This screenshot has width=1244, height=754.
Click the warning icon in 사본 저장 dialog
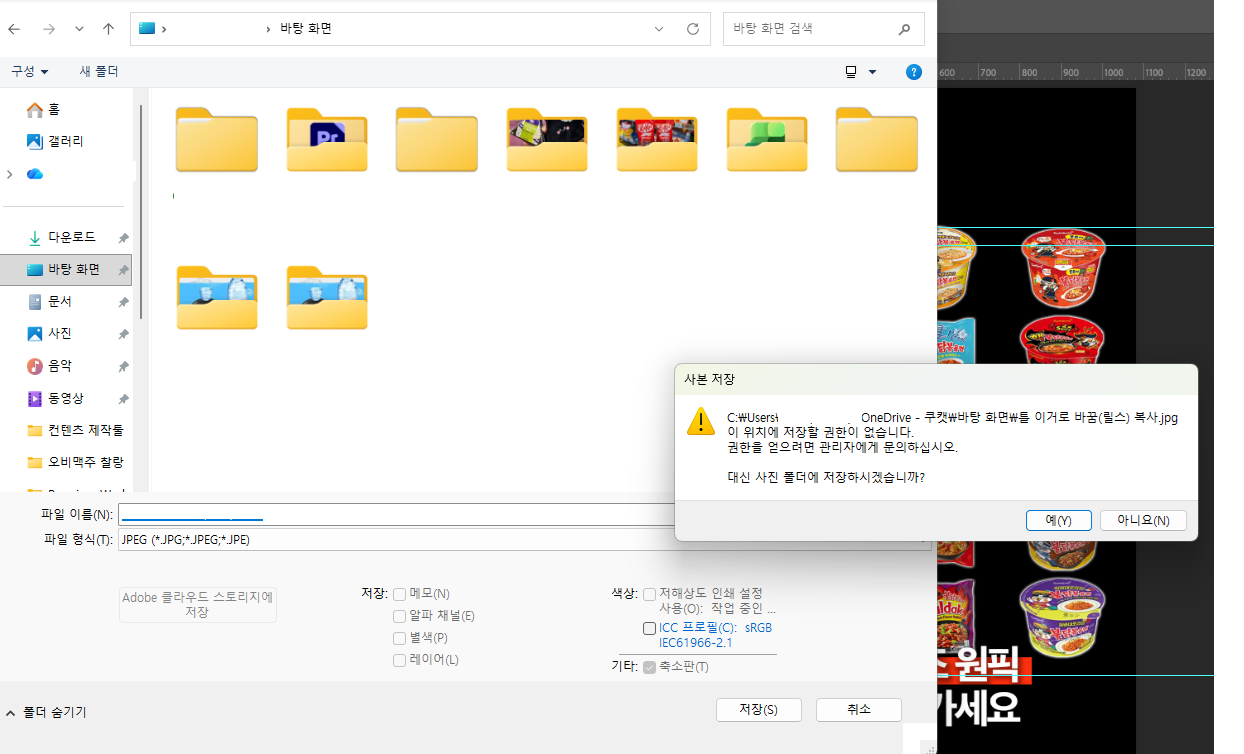coord(701,420)
